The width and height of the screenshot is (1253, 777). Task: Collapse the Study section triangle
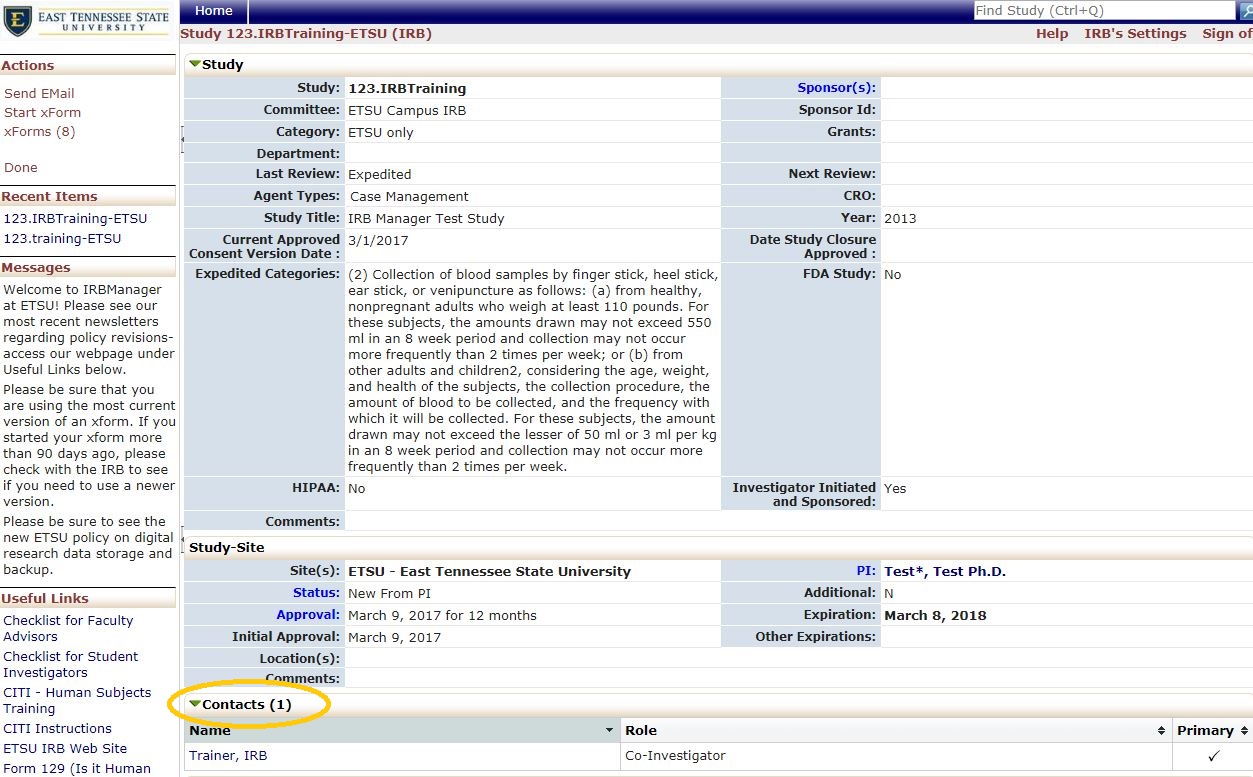(195, 64)
